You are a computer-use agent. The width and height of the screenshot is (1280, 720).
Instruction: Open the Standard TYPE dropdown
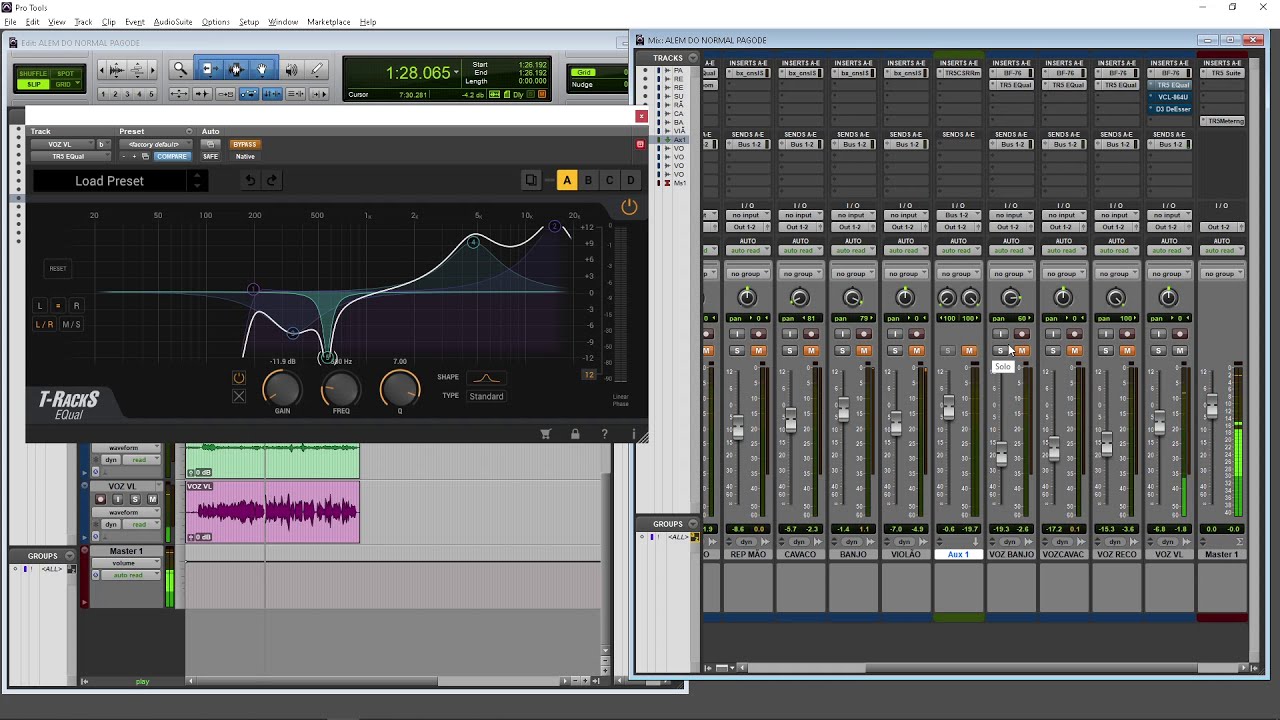pos(487,396)
